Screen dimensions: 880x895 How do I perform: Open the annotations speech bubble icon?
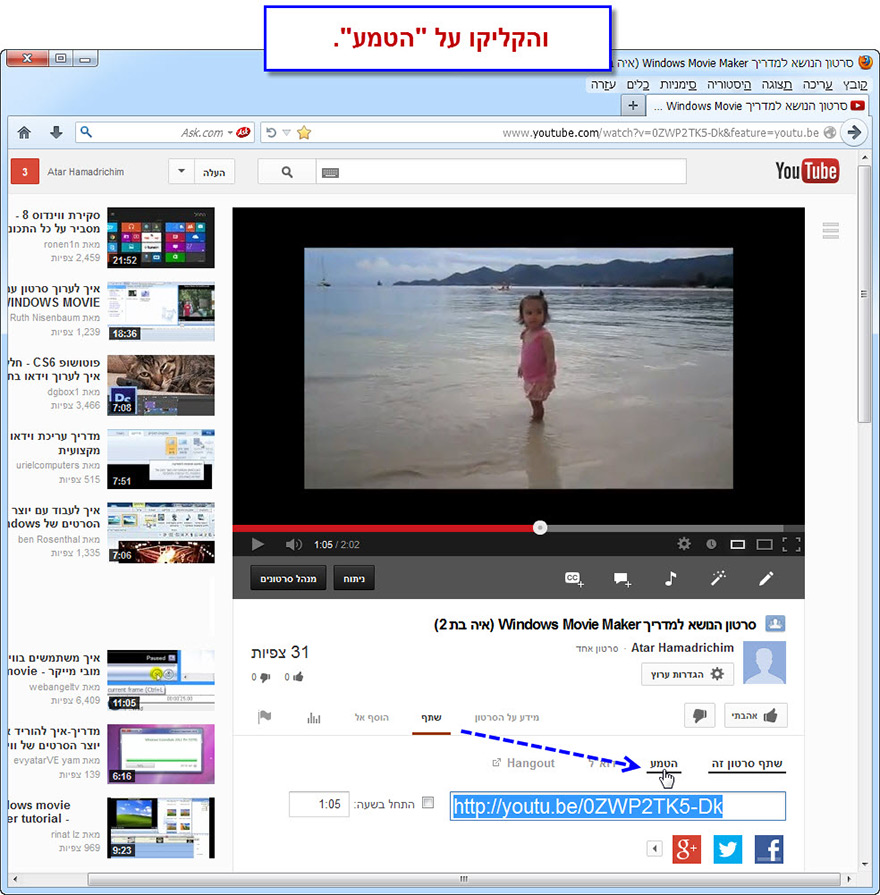tap(622, 578)
